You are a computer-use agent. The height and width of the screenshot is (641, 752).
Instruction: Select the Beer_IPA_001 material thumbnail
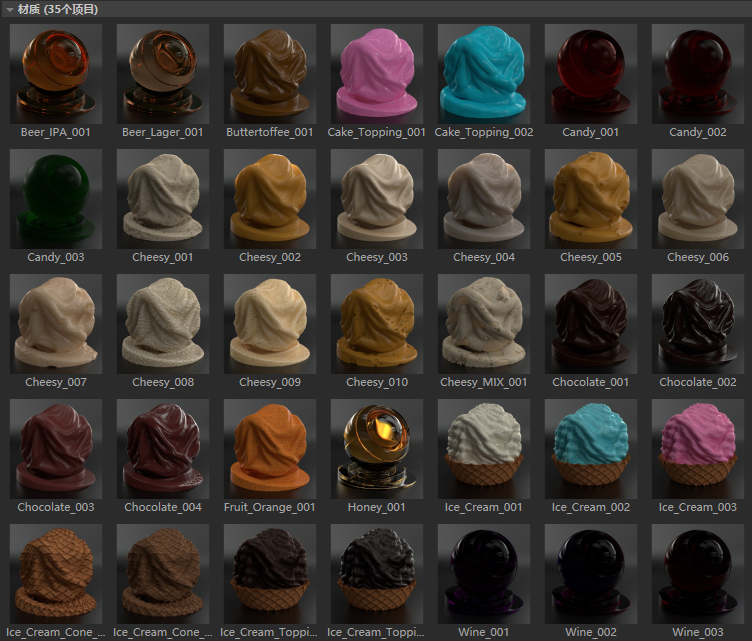[x=56, y=74]
